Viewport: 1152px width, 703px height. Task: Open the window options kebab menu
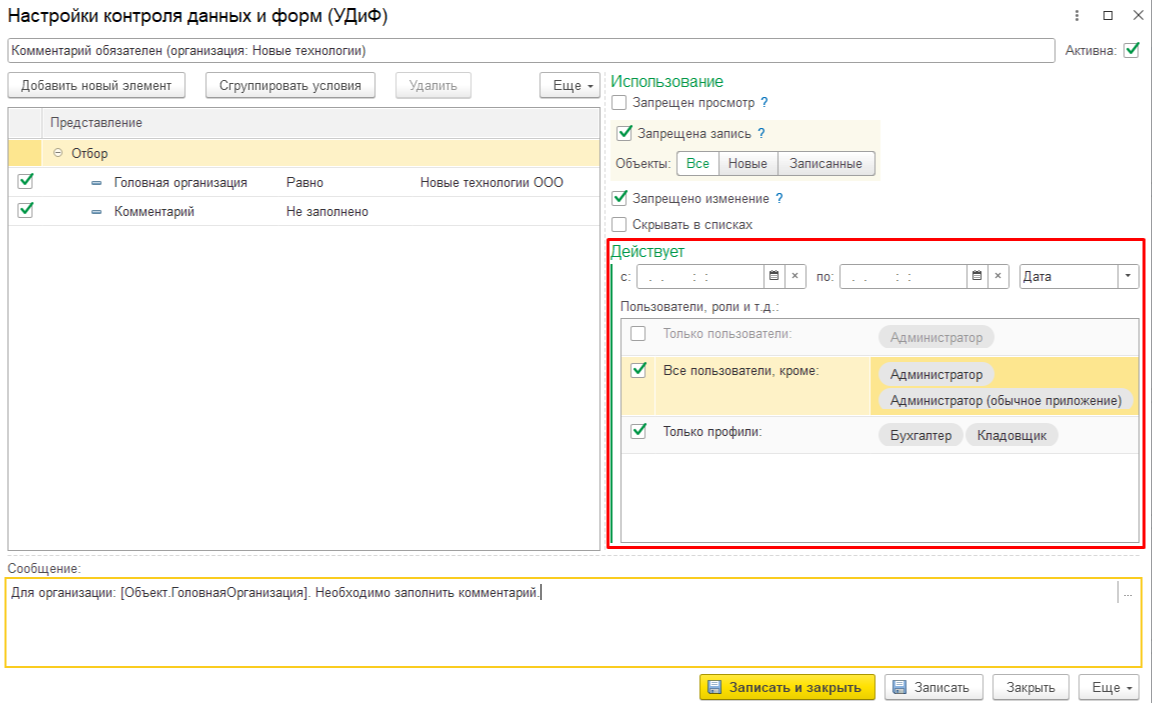(x=1077, y=16)
